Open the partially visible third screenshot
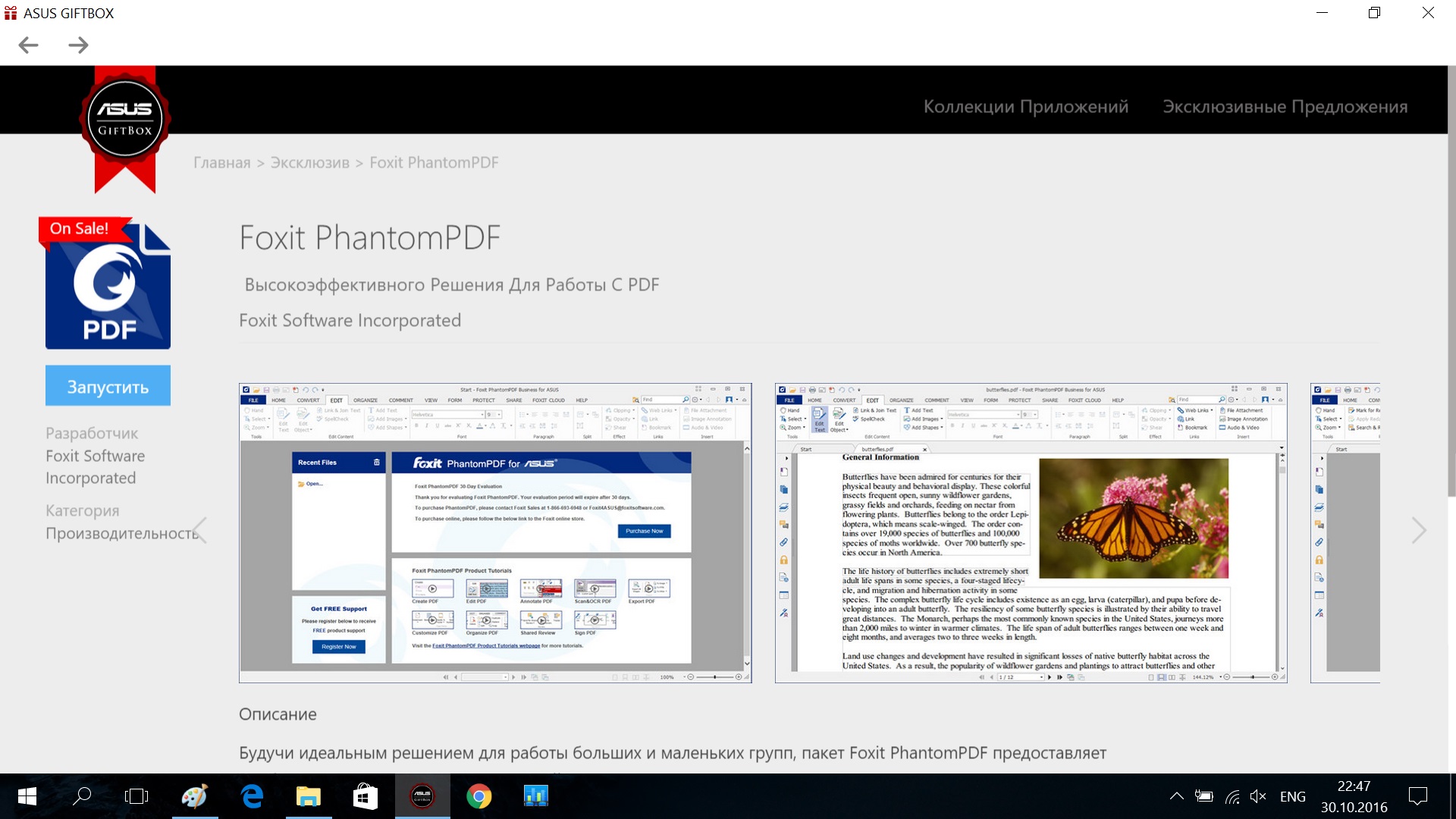Screen dimensions: 1456x819 [1345, 533]
